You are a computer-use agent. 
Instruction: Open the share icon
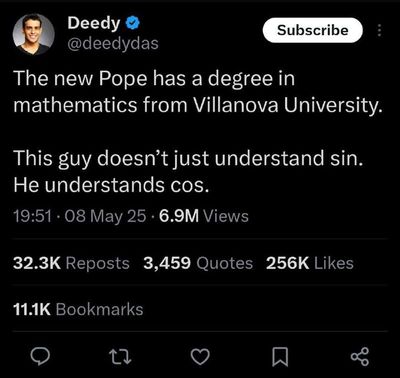(x=360, y=357)
